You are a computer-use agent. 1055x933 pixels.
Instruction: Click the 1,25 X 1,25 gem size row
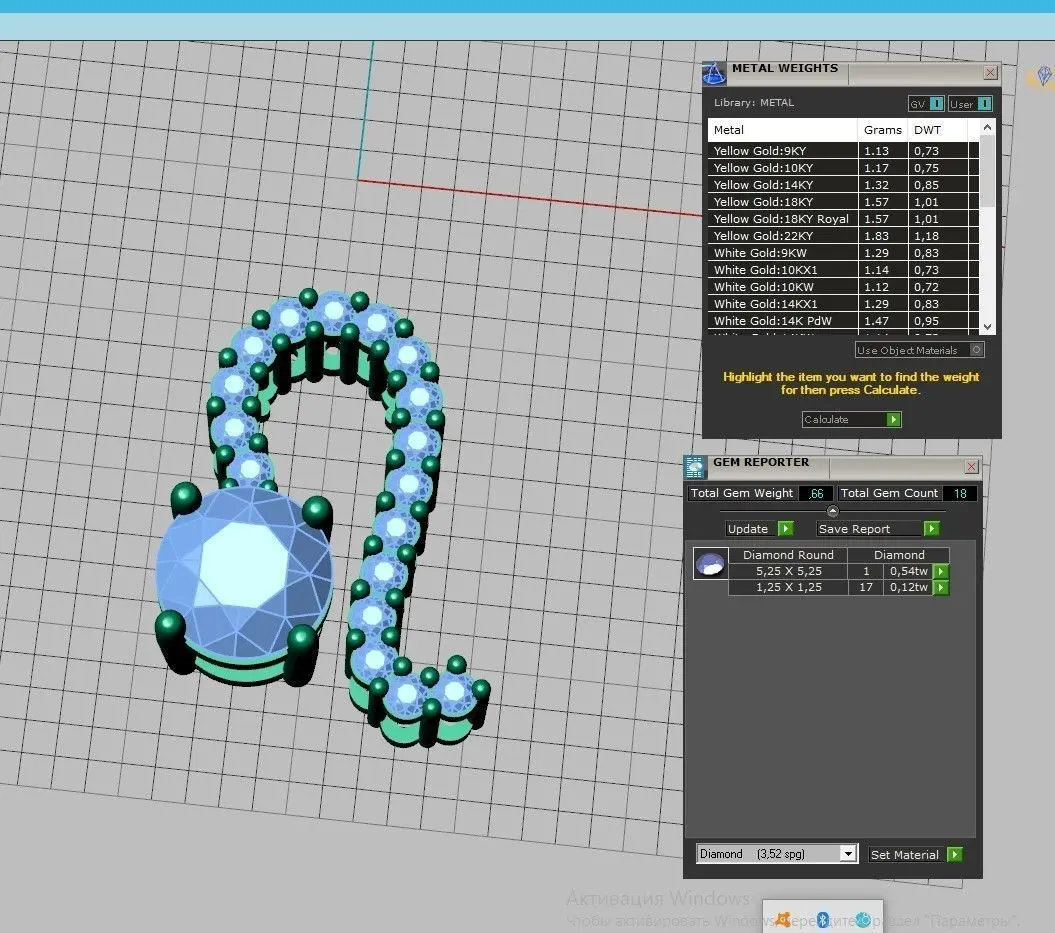tap(789, 587)
